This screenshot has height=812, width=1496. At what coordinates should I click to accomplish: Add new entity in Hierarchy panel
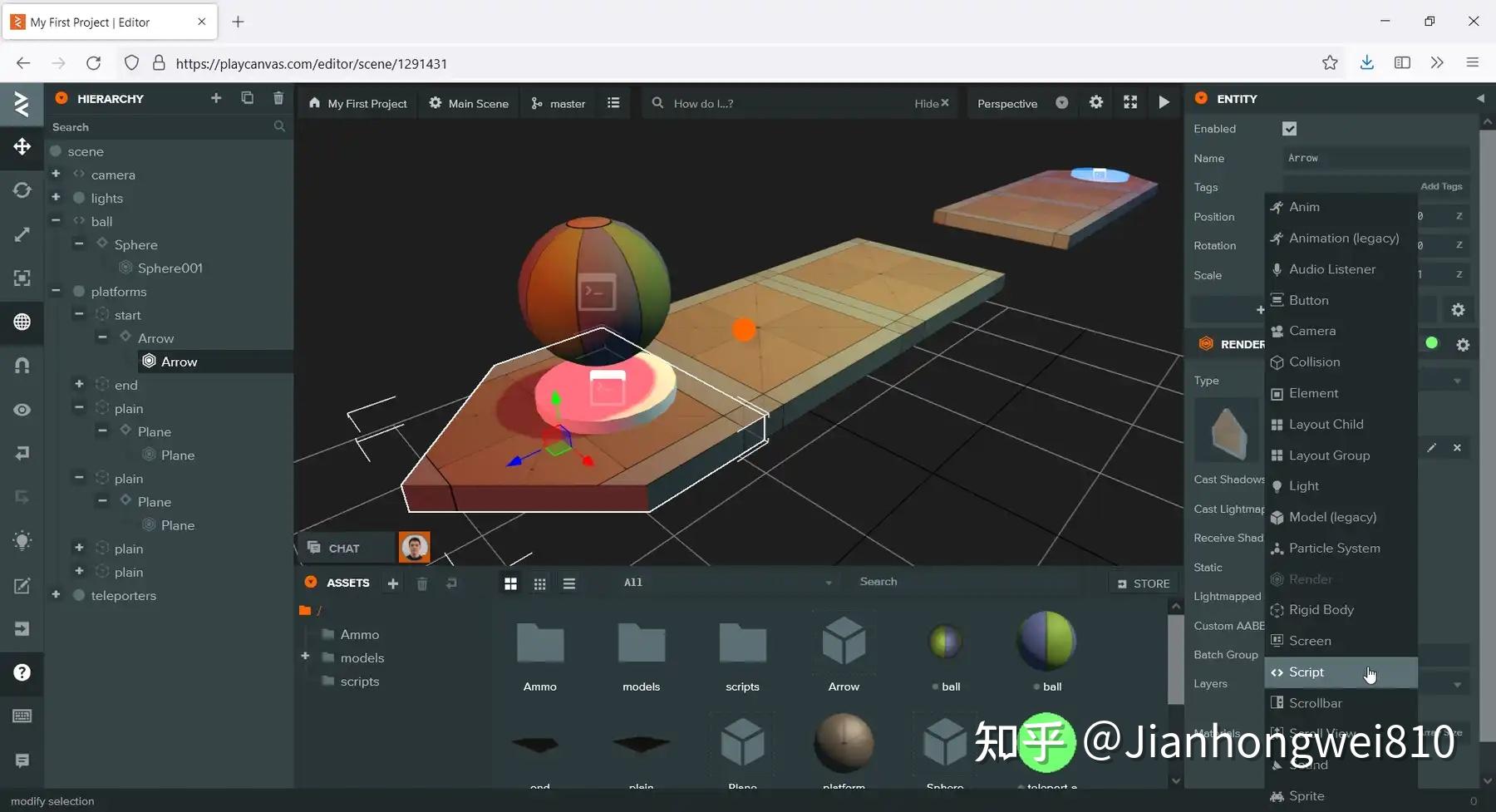tap(216, 98)
